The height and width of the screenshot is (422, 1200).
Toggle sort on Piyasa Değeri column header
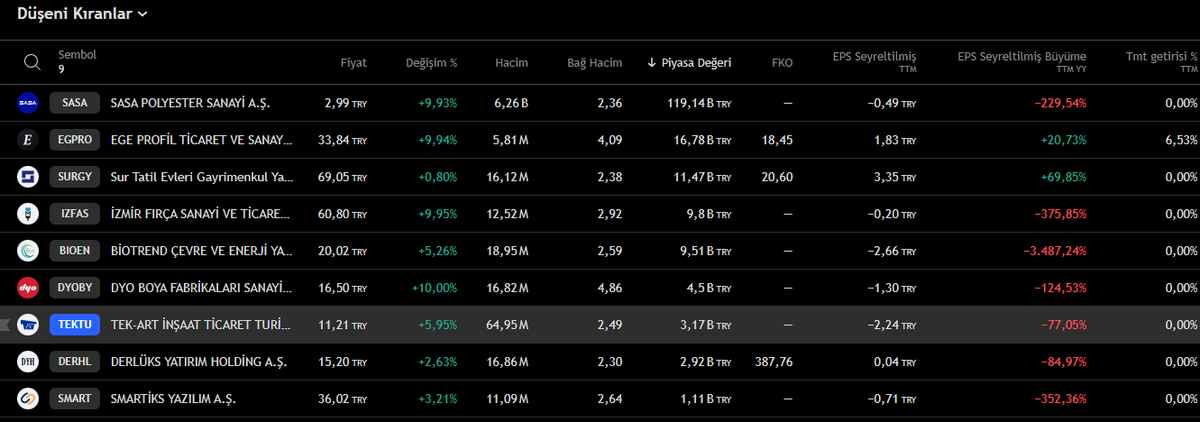(689, 62)
